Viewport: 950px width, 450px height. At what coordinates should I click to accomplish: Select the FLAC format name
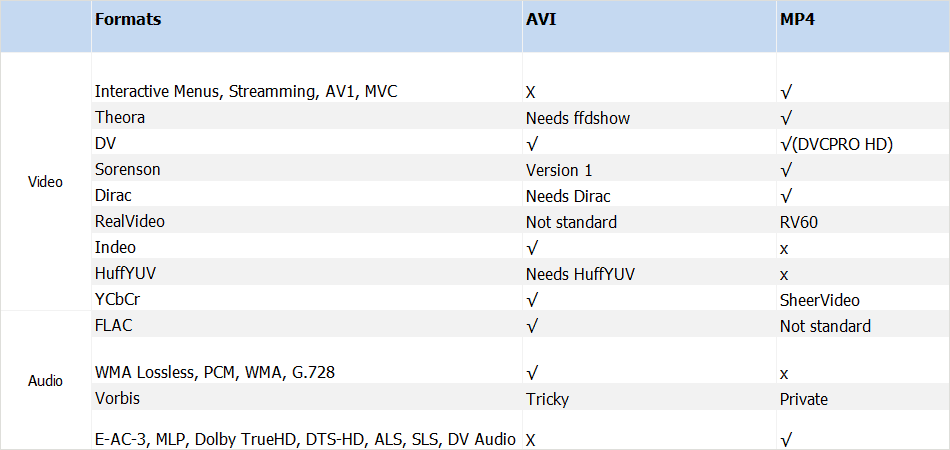pos(114,326)
